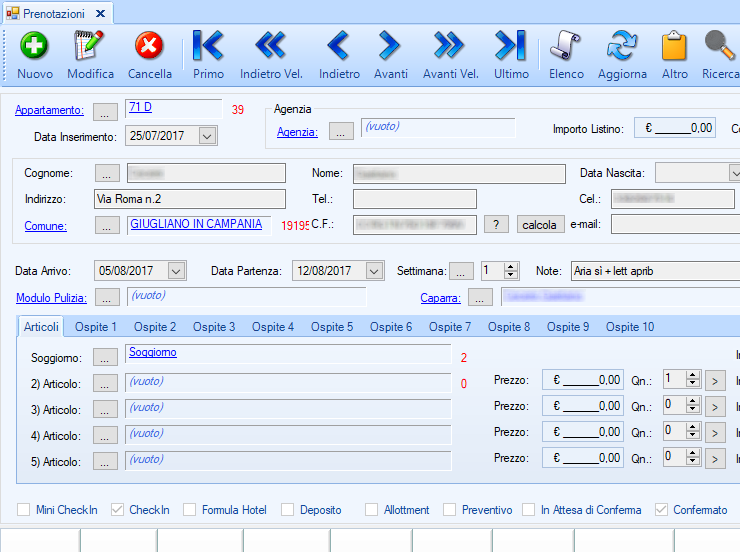The height and width of the screenshot is (552, 740).
Task: Jump to last record with Ultimo
Action: (x=511, y=46)
